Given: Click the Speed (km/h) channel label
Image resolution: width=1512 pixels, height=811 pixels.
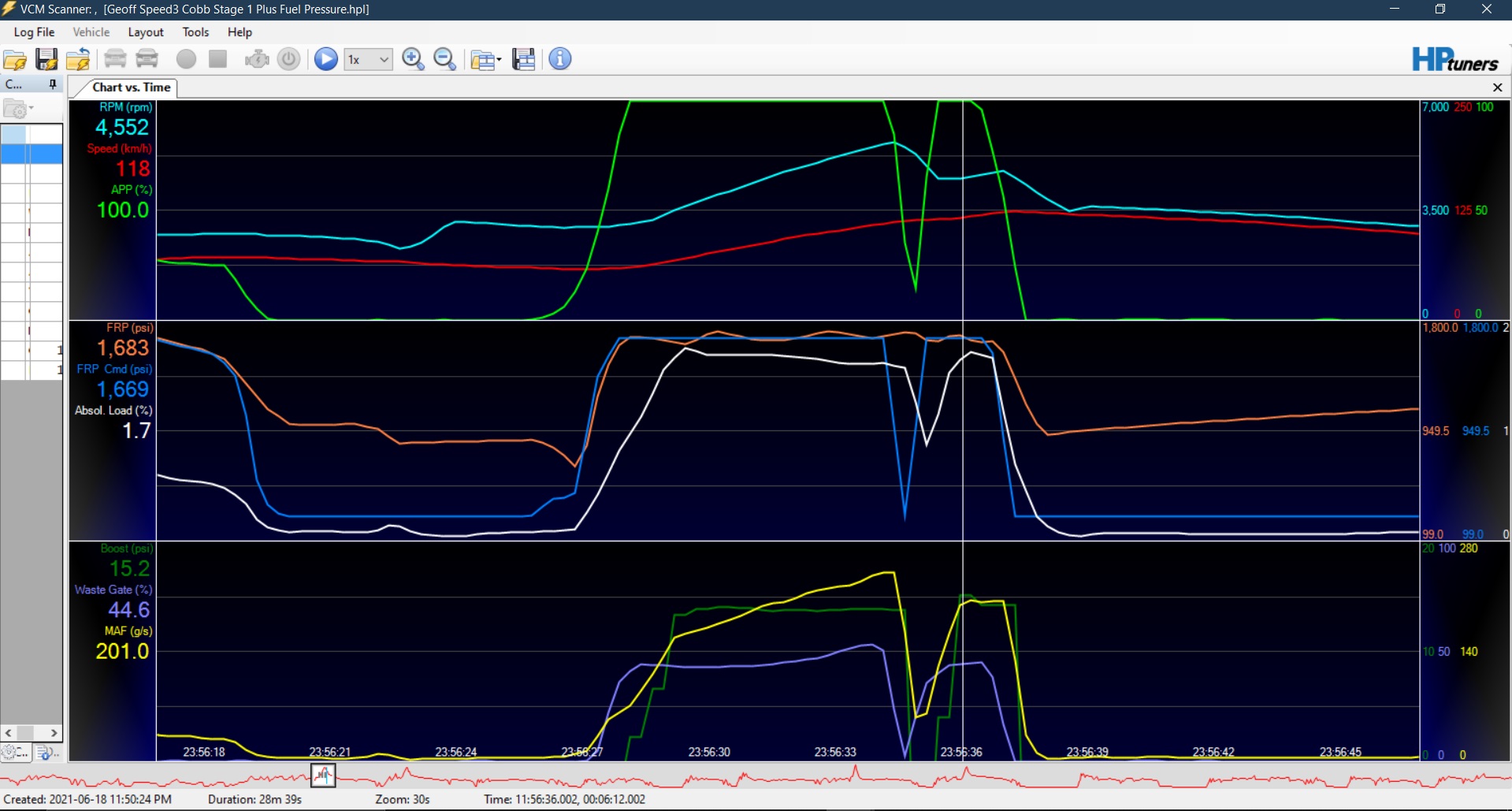Looking at the screenshot, I should point(119,148).
